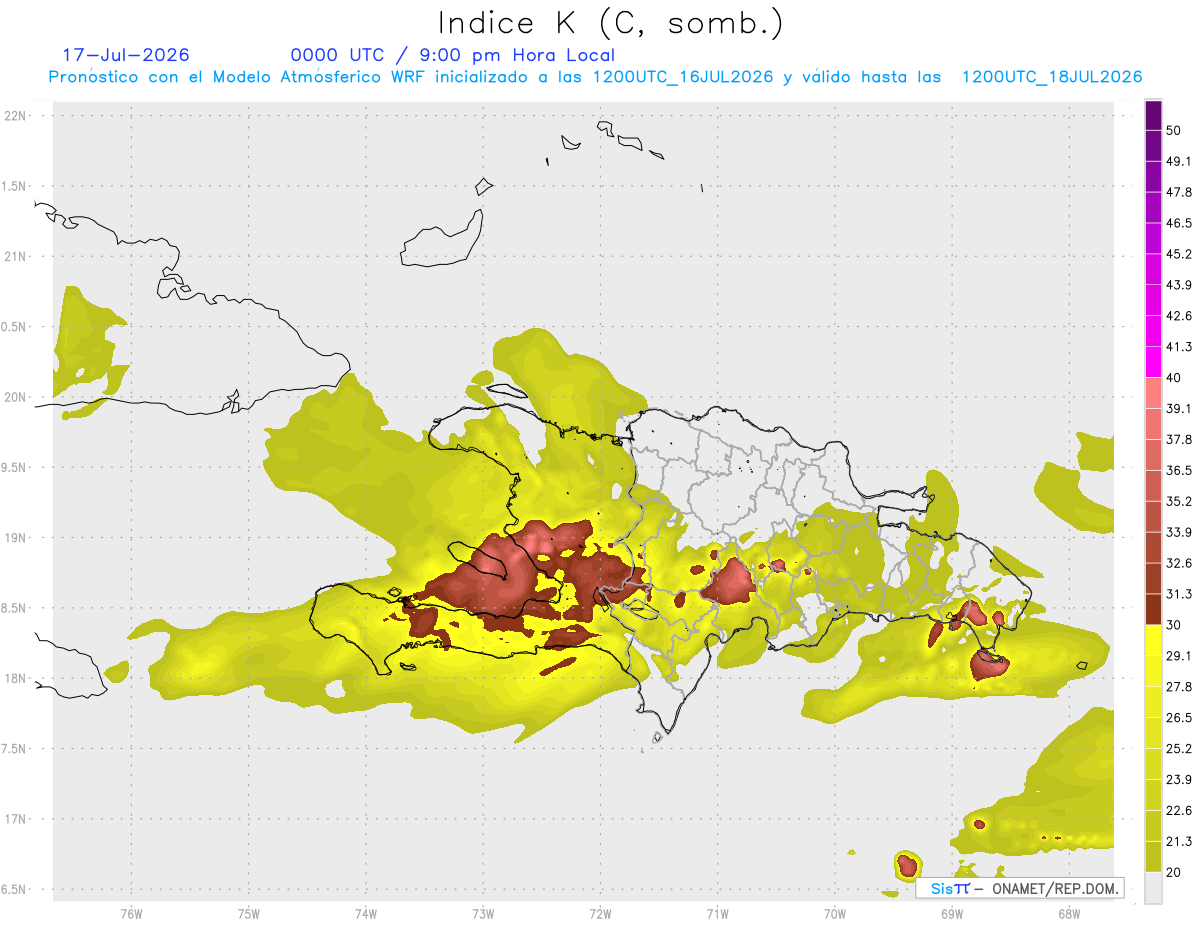
Task: Click the '74W' longitude label
Action: [x=365, y=913]
